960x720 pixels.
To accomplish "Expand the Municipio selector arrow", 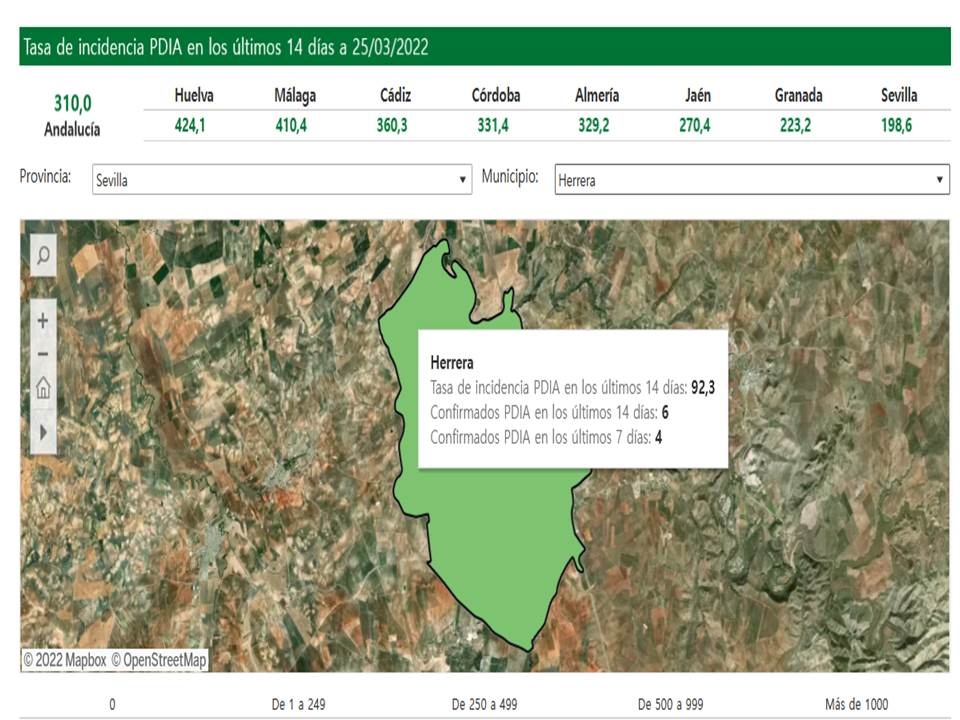I will 941,180.
